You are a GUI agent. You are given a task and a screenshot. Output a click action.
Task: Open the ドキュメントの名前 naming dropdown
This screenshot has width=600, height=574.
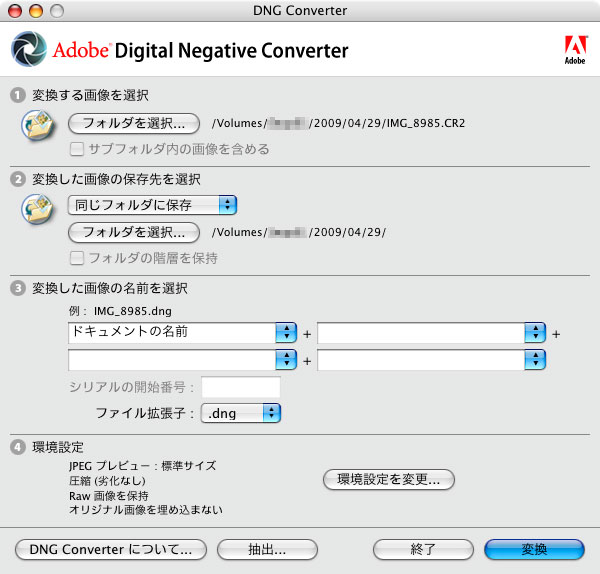[286, 332]
